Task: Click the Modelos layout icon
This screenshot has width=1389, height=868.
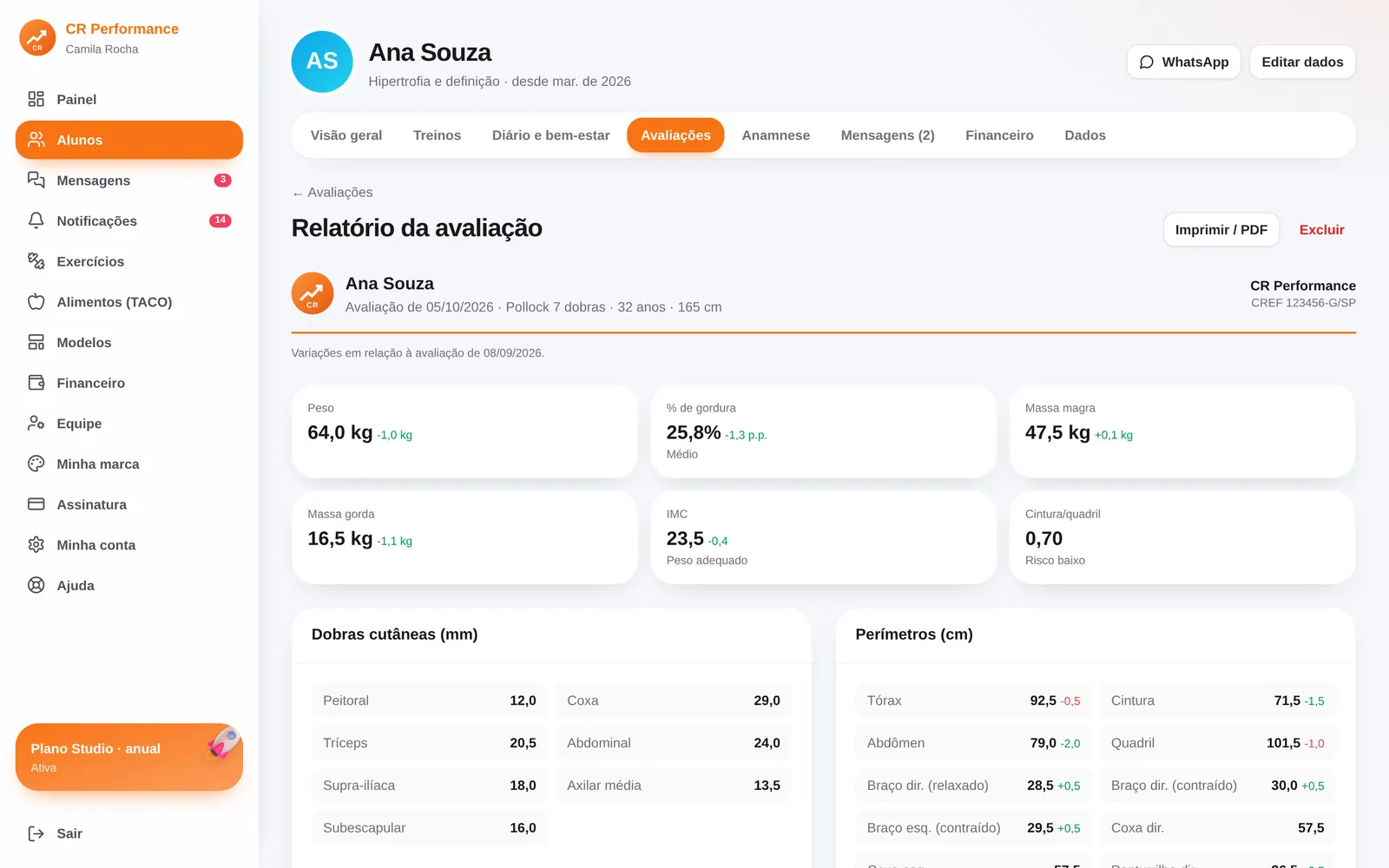Action: [36, 342]
